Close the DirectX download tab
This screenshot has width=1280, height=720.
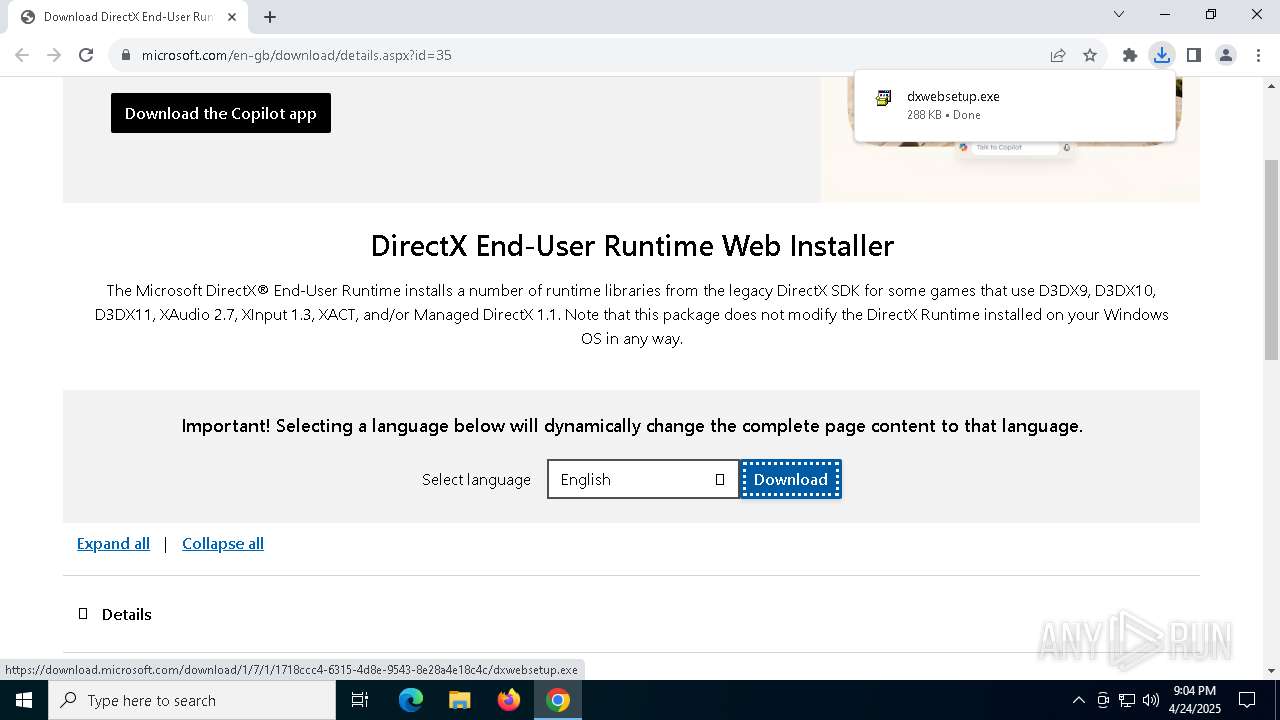pos(232,17)
